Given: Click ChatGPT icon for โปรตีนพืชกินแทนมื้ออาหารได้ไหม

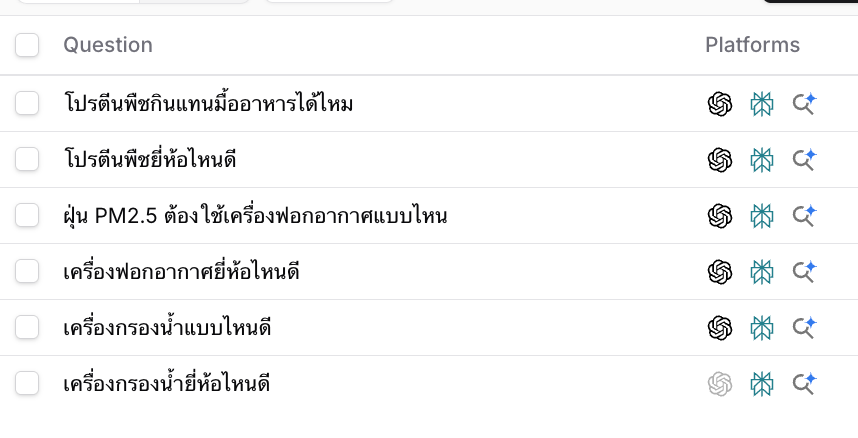Looking at the screenshot, I should click(720, 103).
